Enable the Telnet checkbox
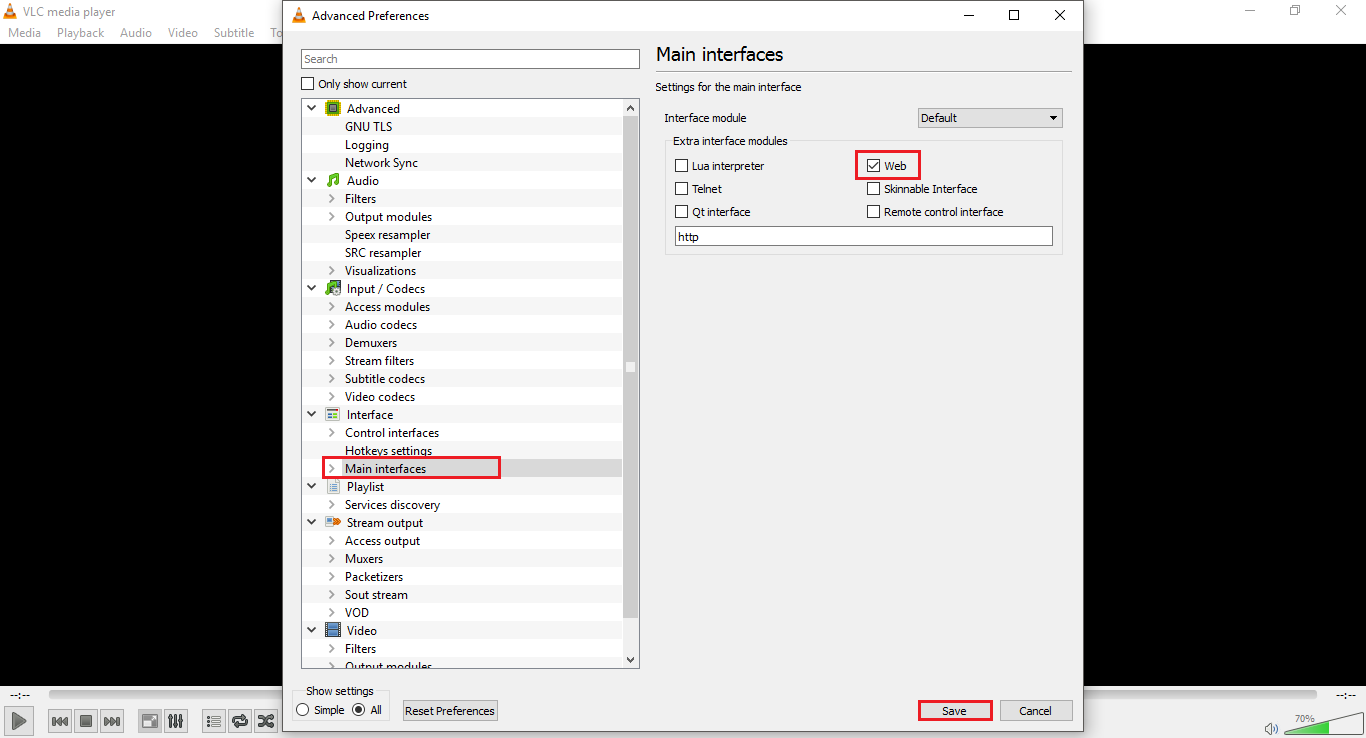 [x=682, y=189]
